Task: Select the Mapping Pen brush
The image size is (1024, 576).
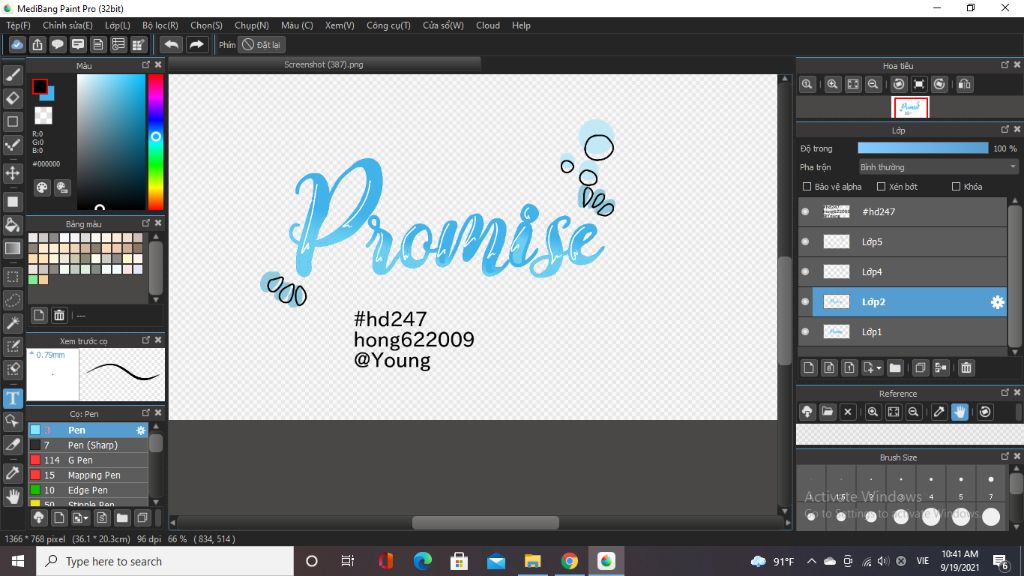Action: point(88,475)
